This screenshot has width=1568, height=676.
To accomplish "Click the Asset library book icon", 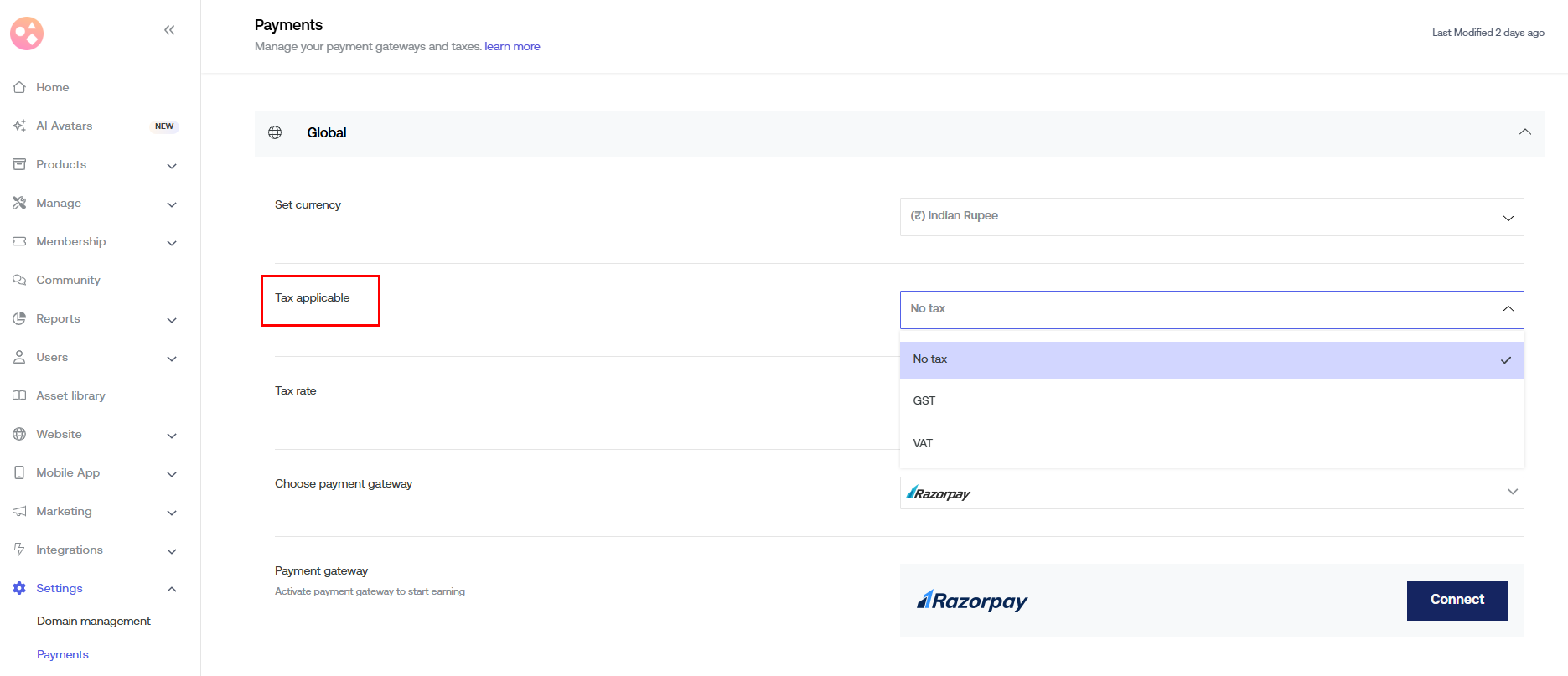I will coord(19,395).
